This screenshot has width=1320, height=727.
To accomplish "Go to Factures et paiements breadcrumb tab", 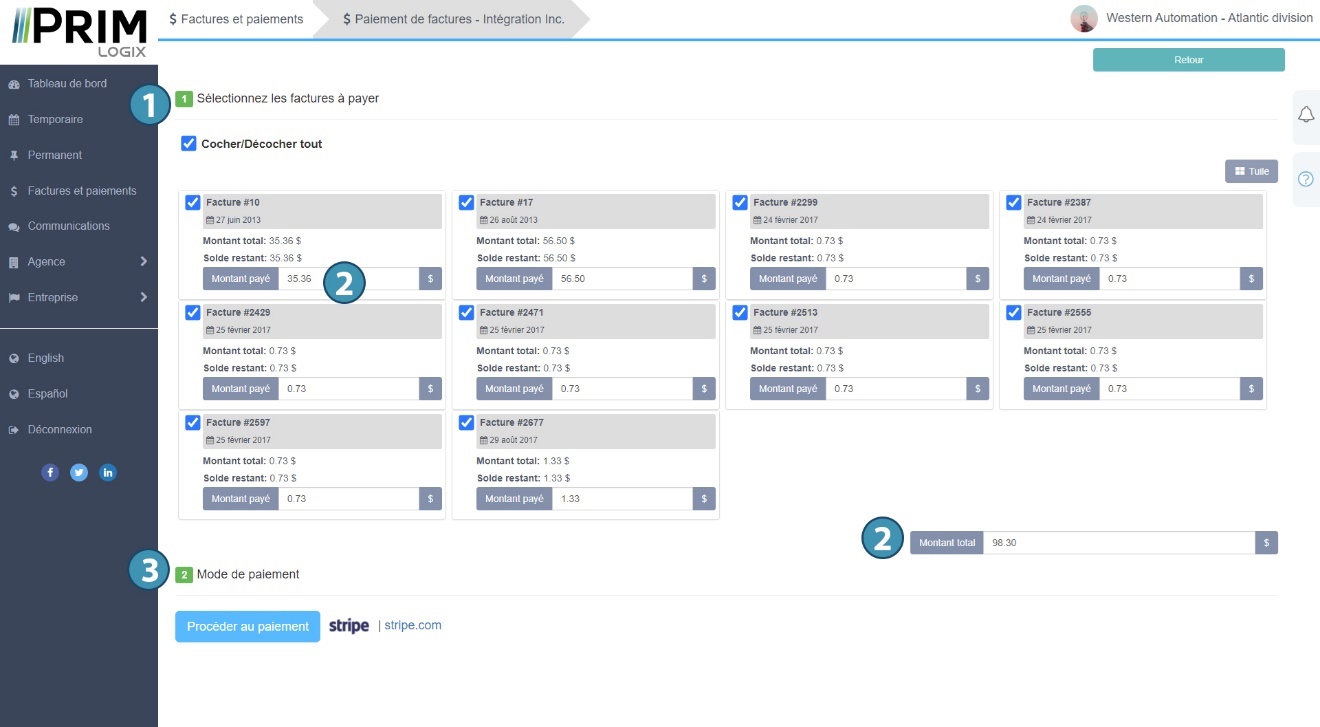I will (236, 19).
